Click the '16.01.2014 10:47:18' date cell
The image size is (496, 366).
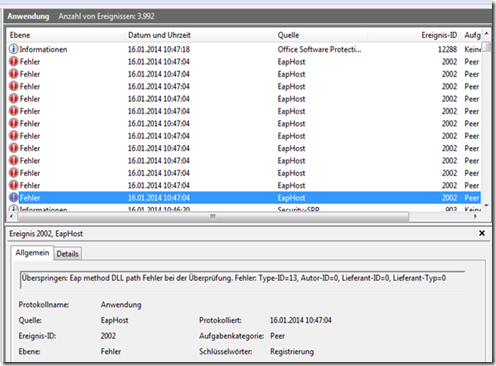pyautogui.click(x=159, y=49)
